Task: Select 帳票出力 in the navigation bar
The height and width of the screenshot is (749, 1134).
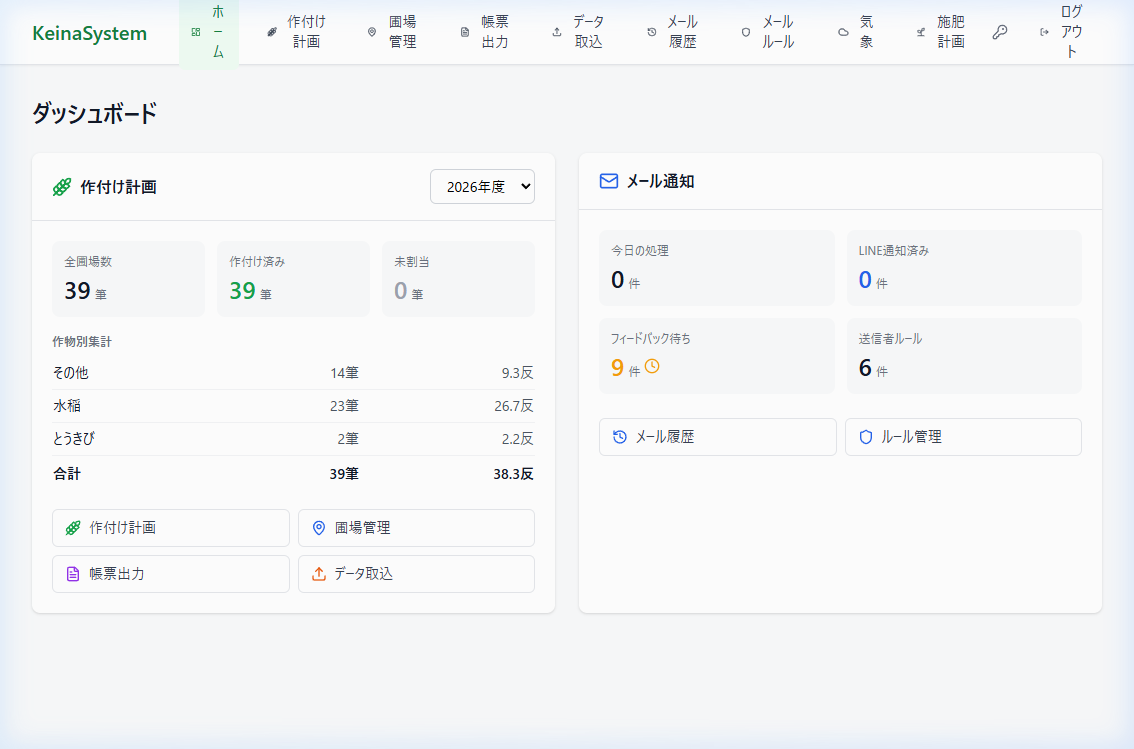Action: tap(484, 32)
